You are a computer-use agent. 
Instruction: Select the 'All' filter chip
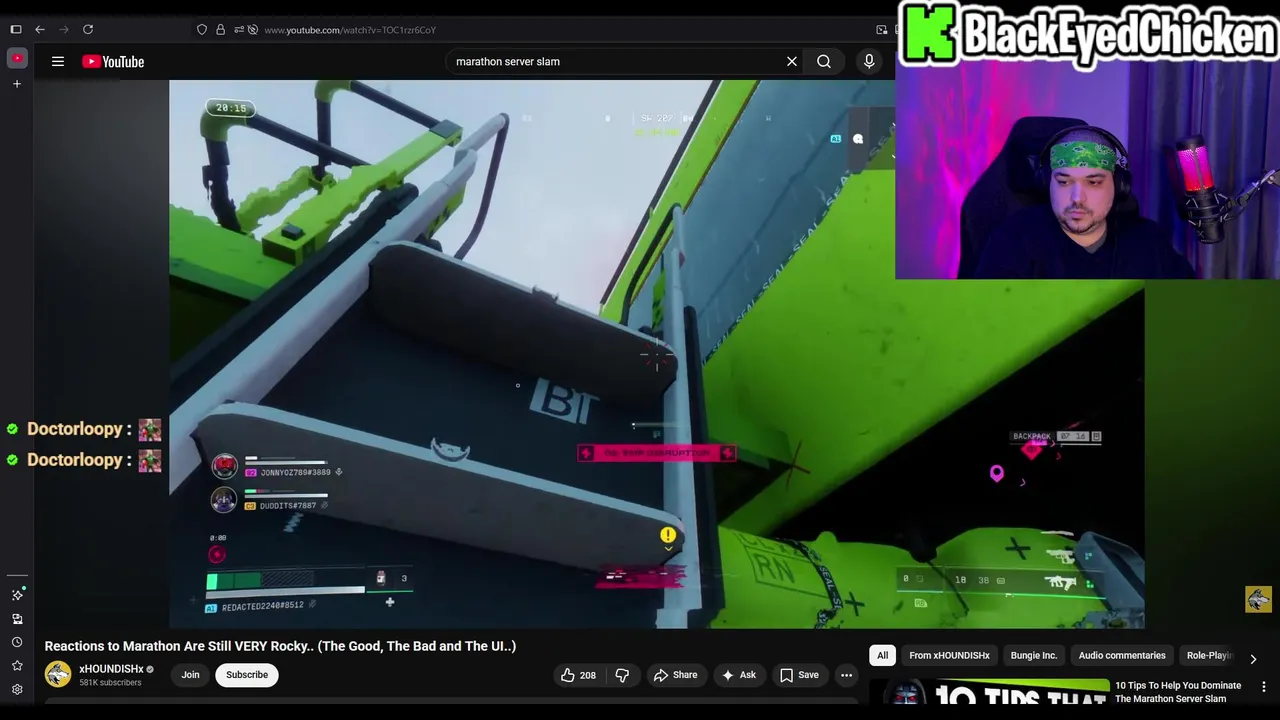coord(882,656)
